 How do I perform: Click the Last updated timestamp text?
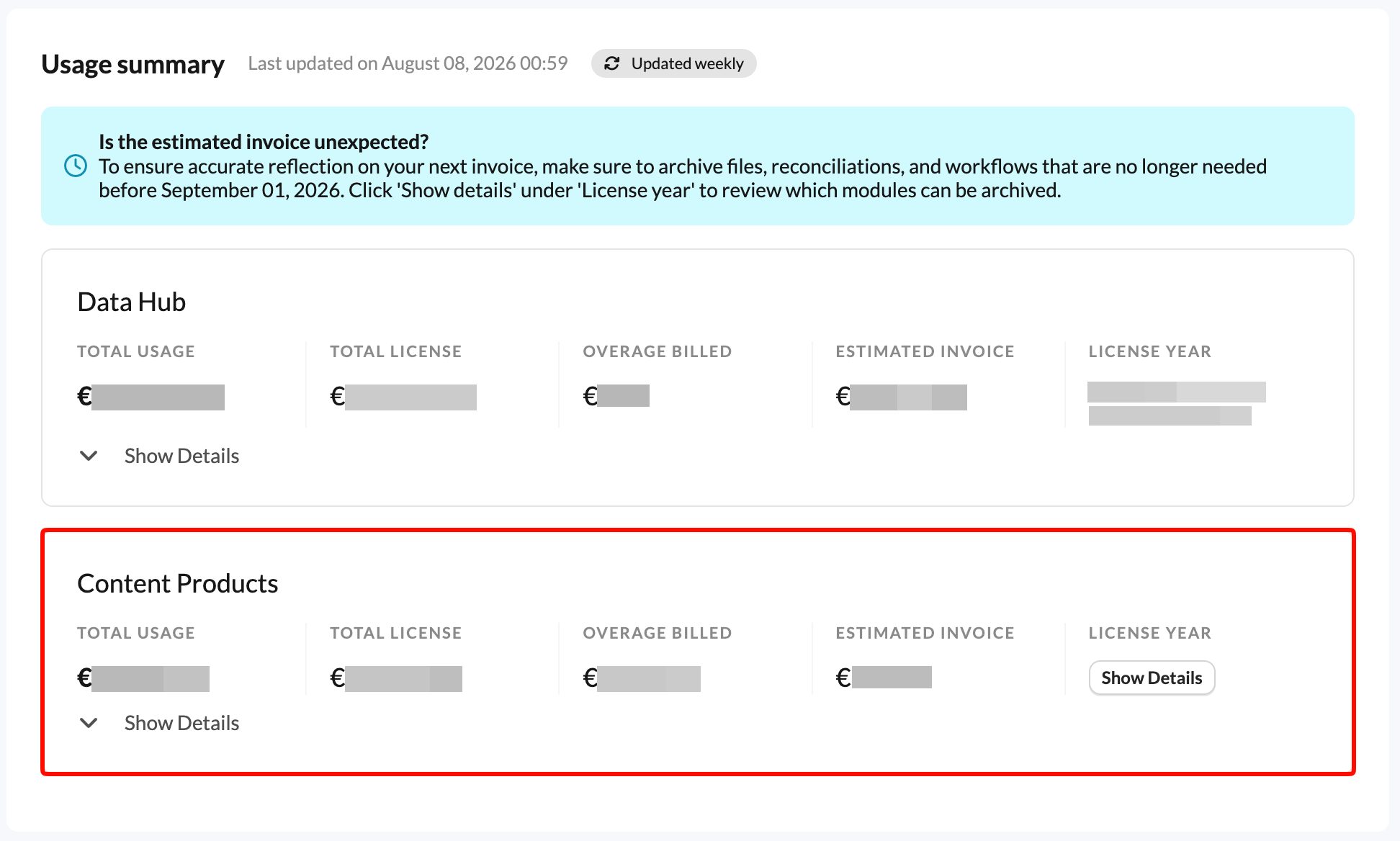[408, 63]
